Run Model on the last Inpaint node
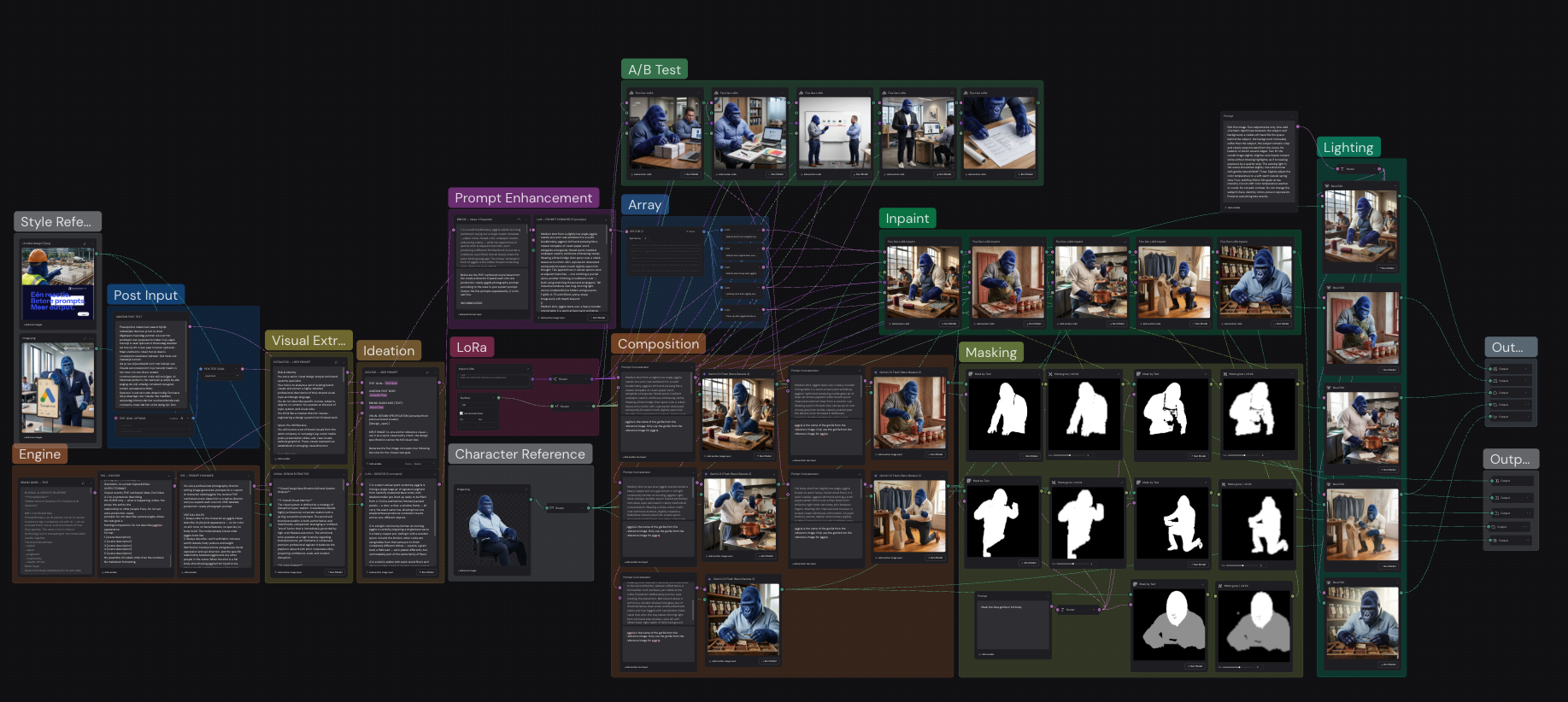Image resolution: width=1568 pixels, height=702 pixels. tap(1282, 324)
